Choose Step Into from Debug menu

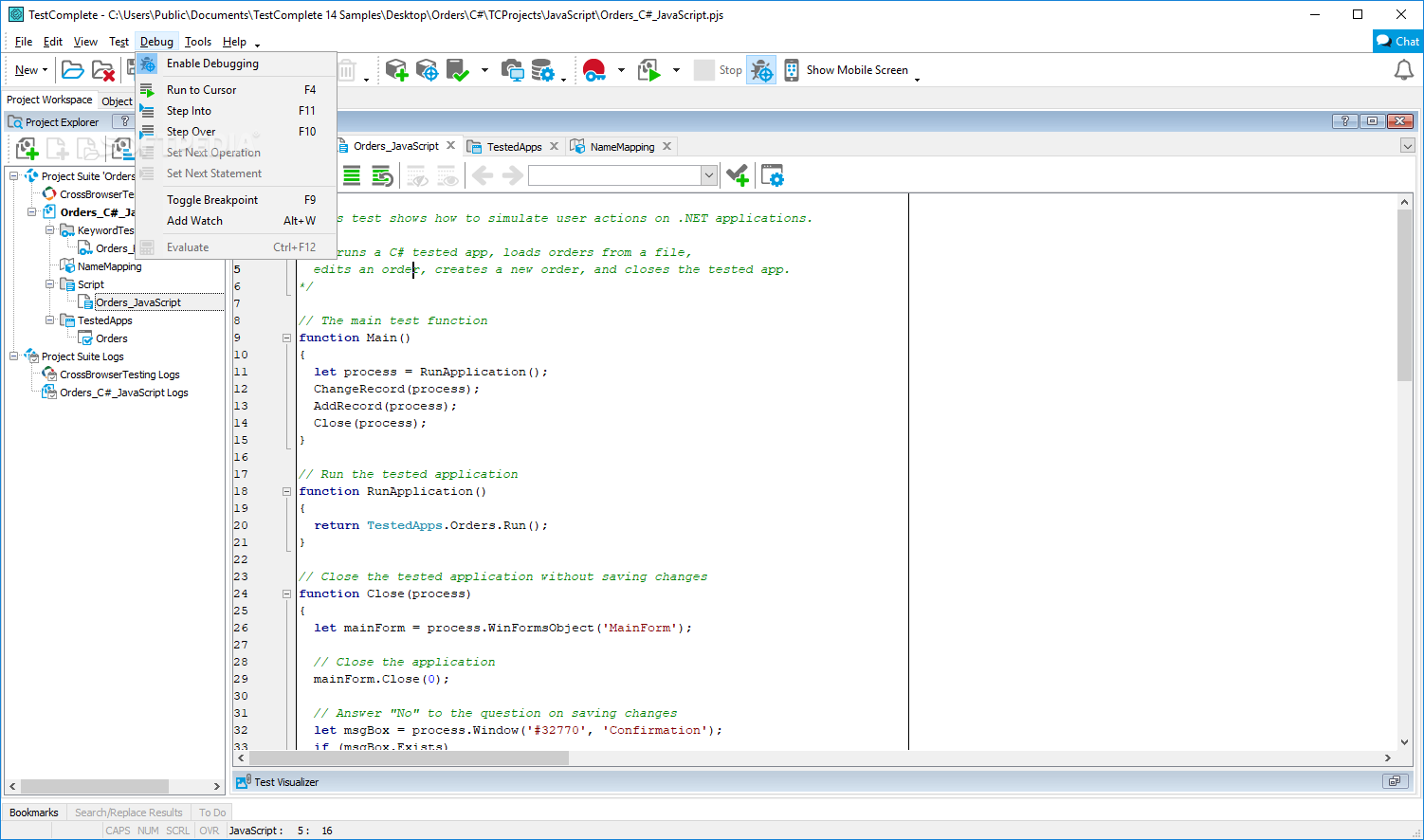[x=236, y=111]
